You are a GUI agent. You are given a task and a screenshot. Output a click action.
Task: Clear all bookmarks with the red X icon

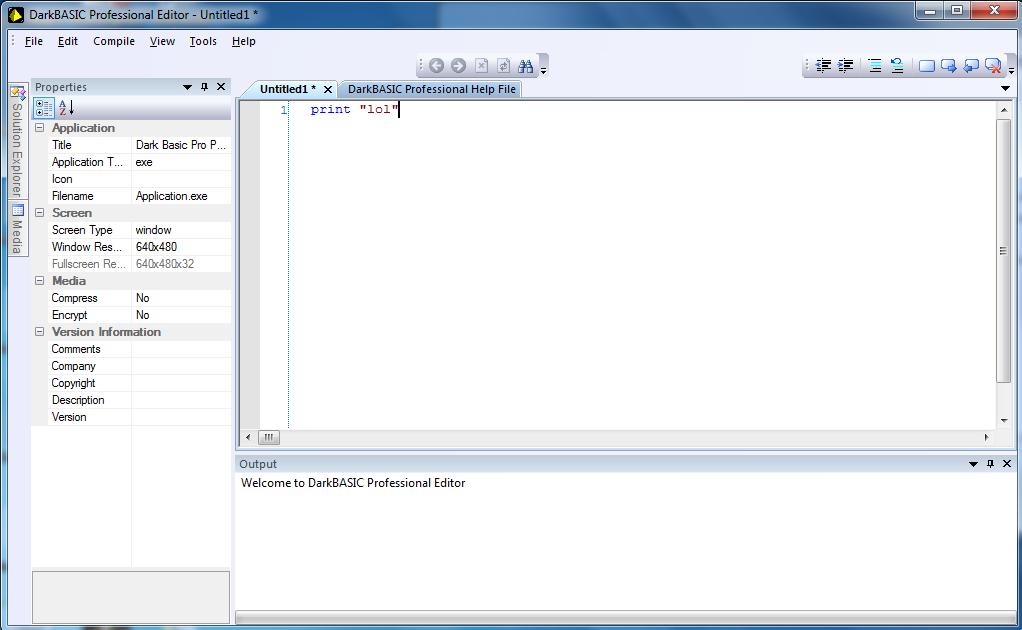993,66
